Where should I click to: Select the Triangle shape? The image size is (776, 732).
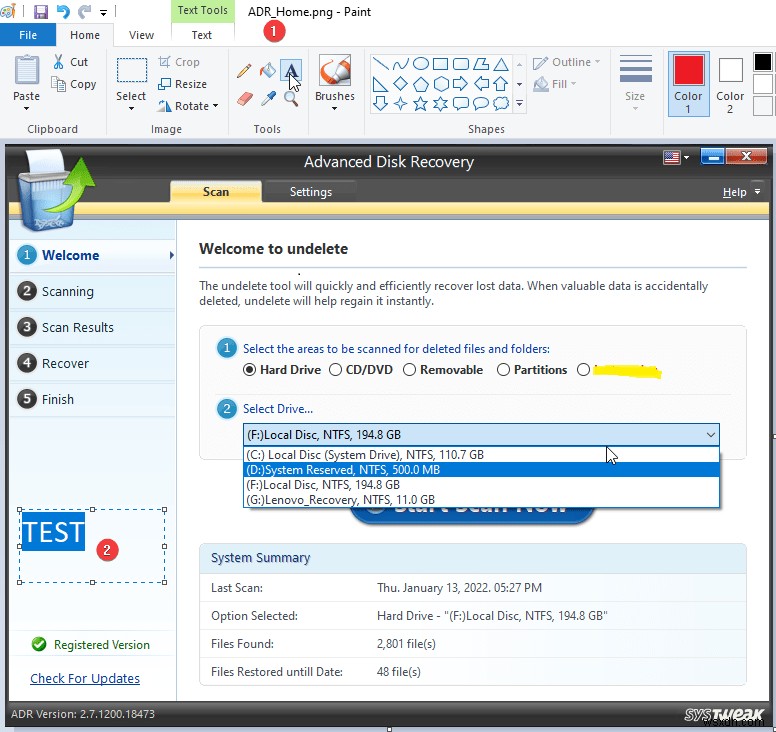tap(501, 64)
